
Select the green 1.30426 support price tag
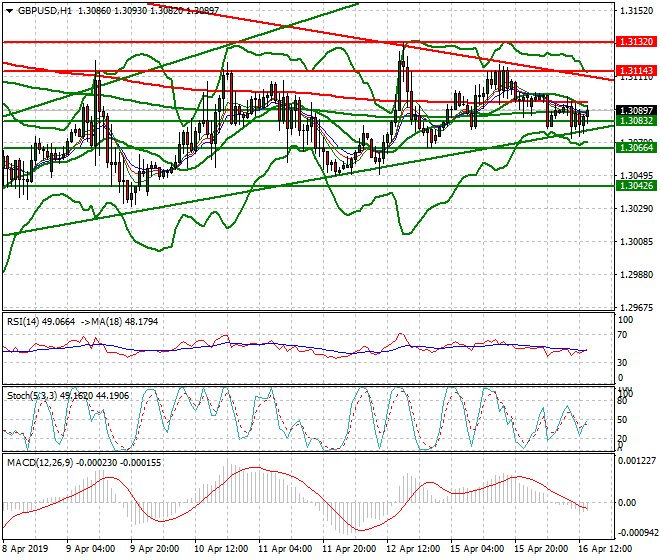(636, 185)
